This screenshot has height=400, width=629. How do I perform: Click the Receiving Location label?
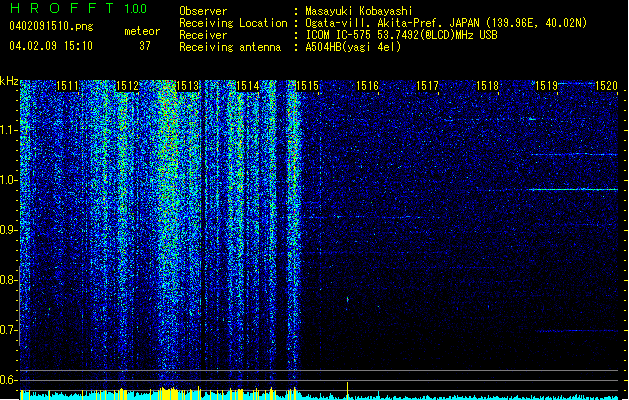pos(233,23)
